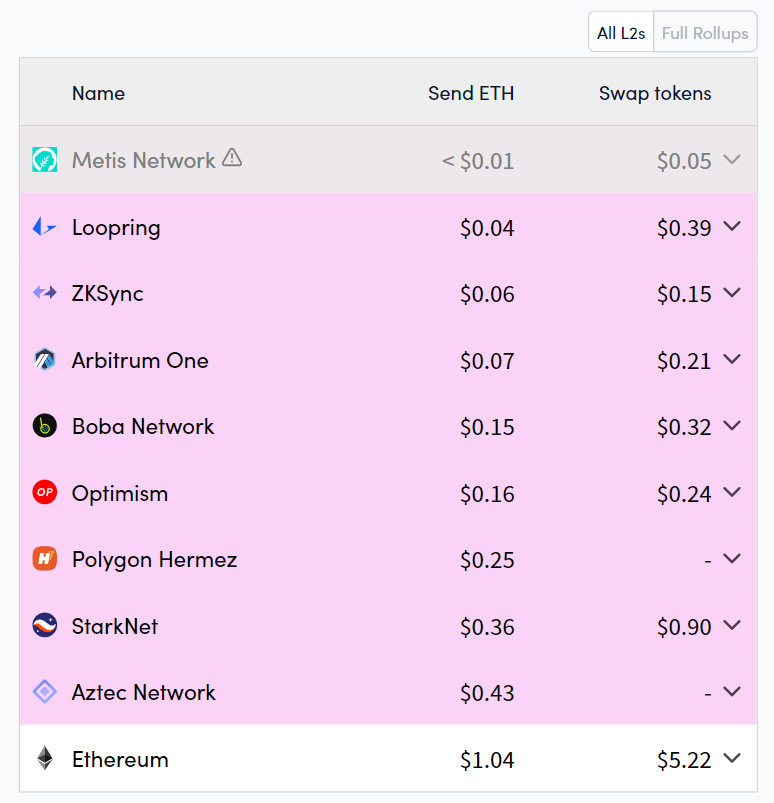Screen dimensions: 774x803
Task: Click the warning triangle next to Metis Network
Action: (232, 157)
